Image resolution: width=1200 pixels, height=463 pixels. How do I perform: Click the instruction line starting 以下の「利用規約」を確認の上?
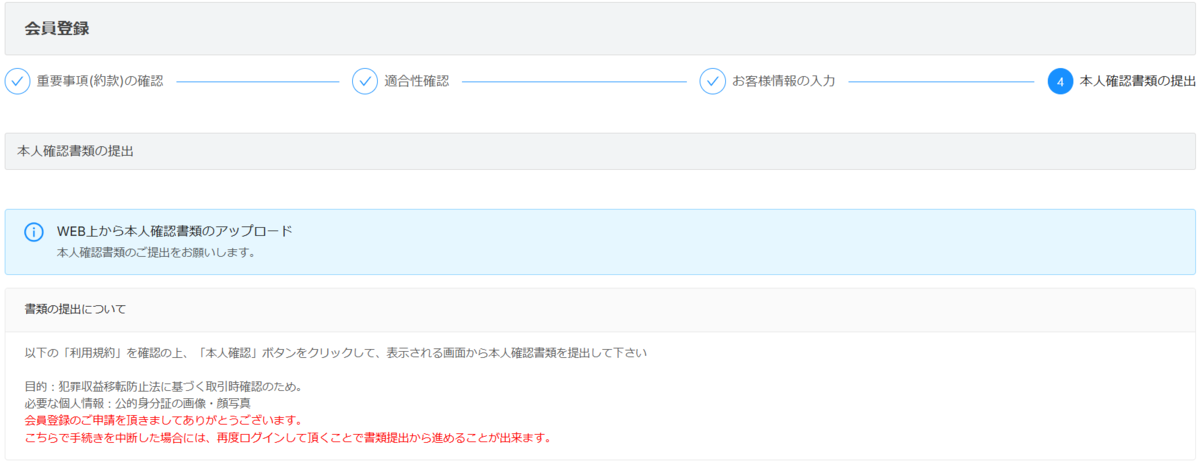[x=337, y=354]
